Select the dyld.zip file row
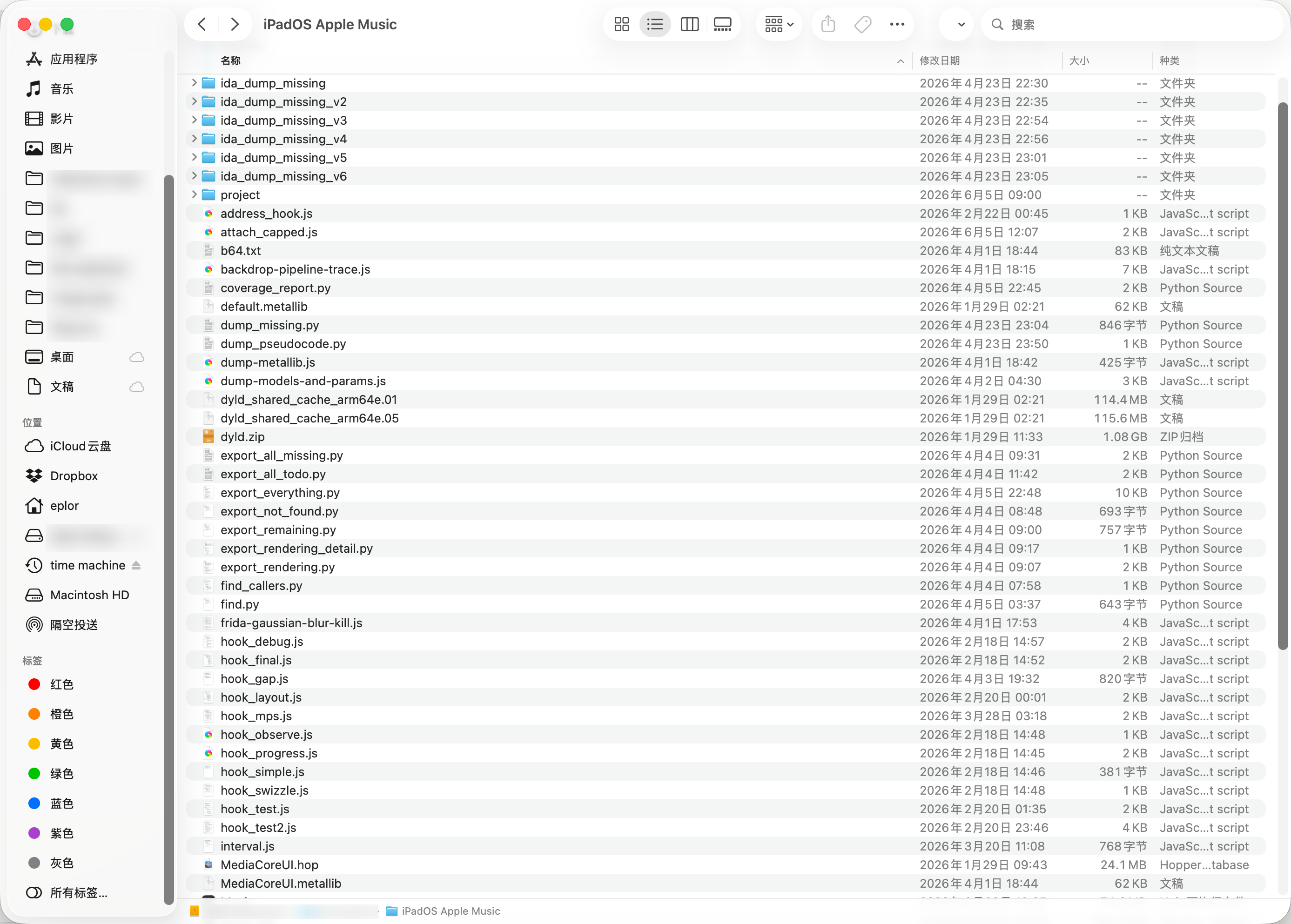The image size is (1291, 924). pos(726,436)
